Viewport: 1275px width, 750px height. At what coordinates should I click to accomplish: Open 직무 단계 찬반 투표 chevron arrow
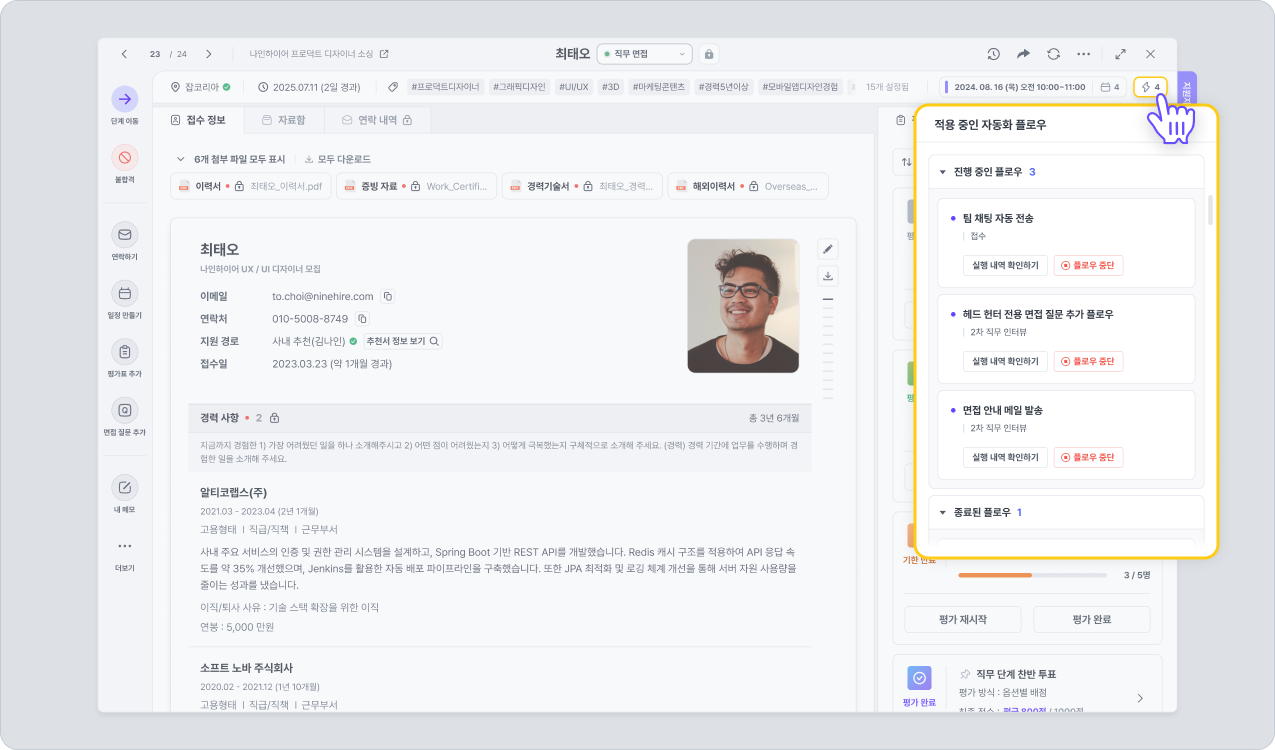(x=1140, y=698)
